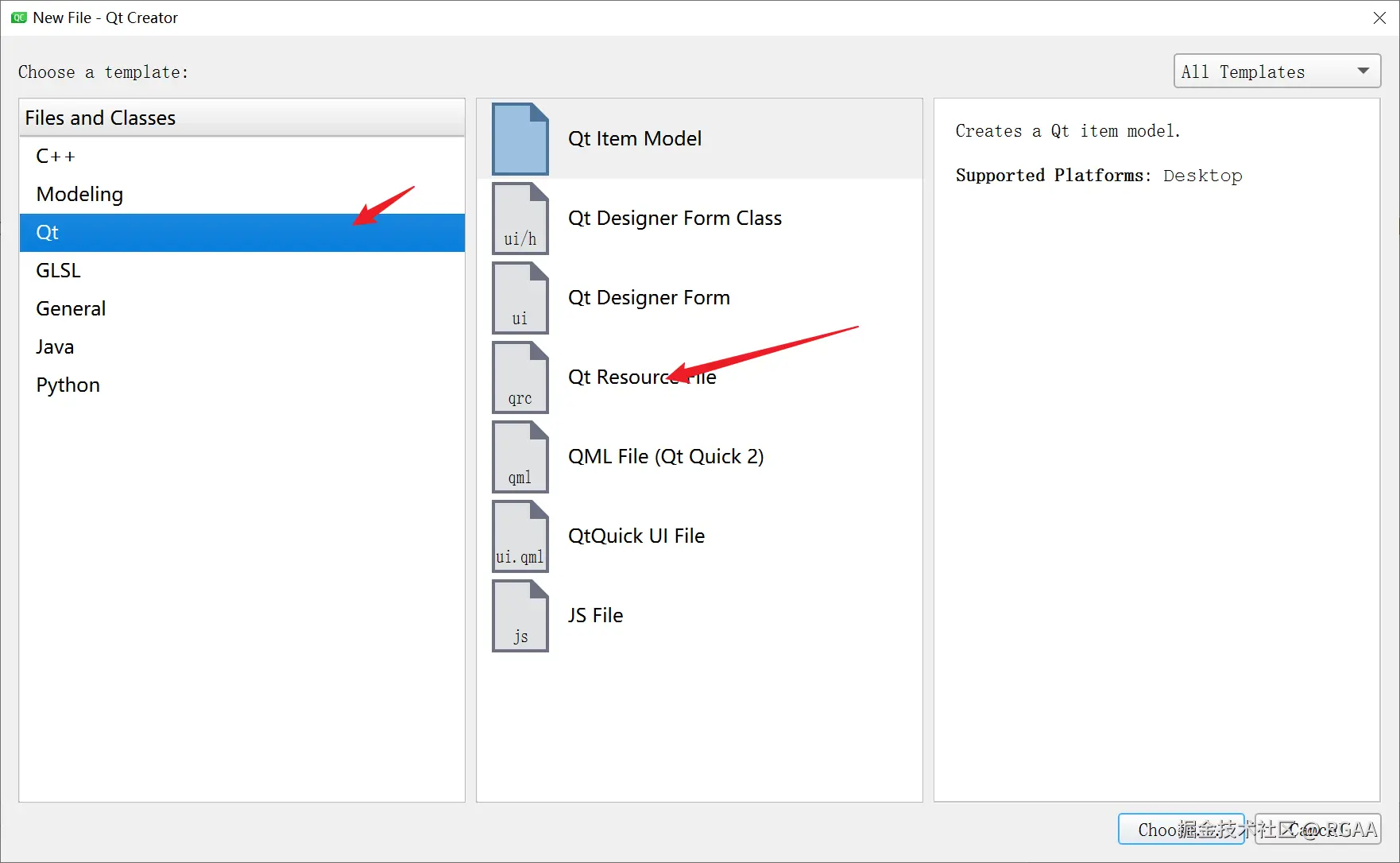The height and width of the screenshot is (863, 1400).
Task: Click the ui/h Designer Form Class icon
Action: 520,219
